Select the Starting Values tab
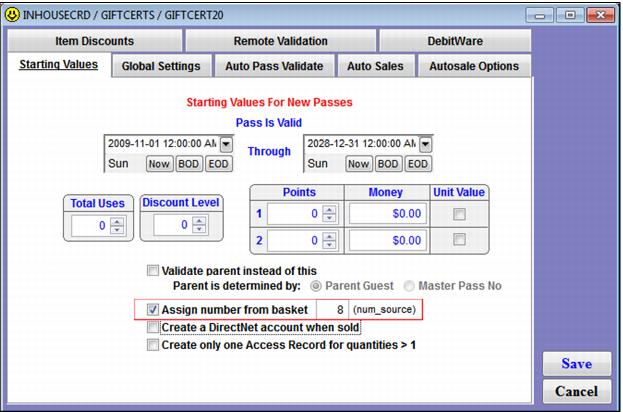The height and width of the screenshot is (412, 623). coord(59,64)
